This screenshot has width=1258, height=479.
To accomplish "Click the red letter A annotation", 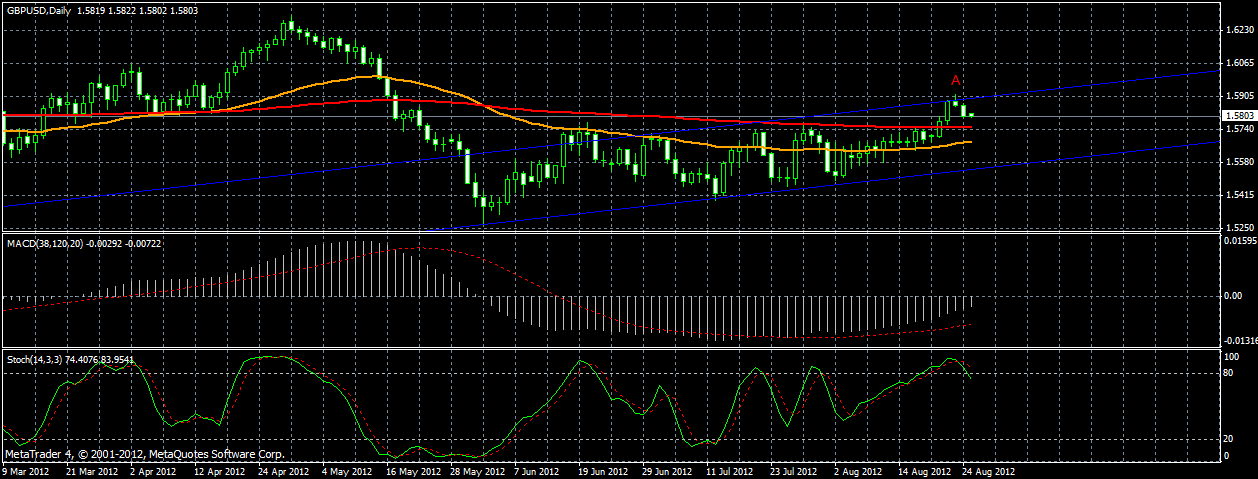I will [x=956, y=80].
